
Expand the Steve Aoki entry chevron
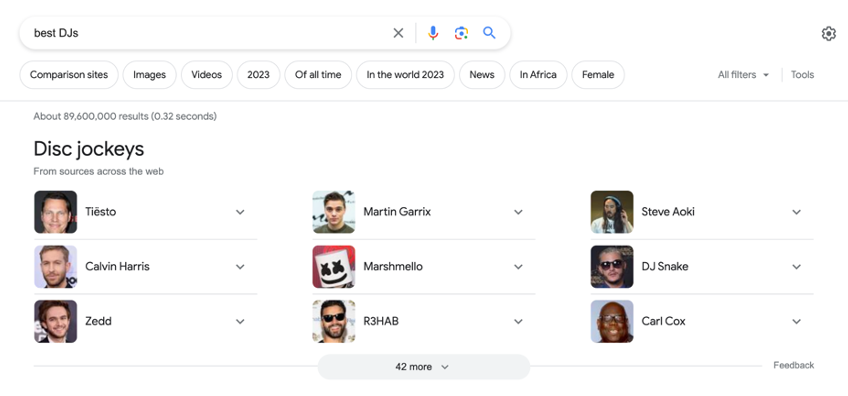(x=796, y=212)
